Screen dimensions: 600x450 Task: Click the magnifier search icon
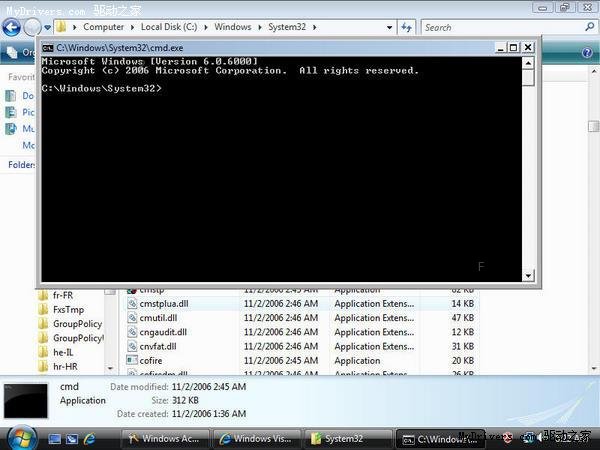(590, 27)
